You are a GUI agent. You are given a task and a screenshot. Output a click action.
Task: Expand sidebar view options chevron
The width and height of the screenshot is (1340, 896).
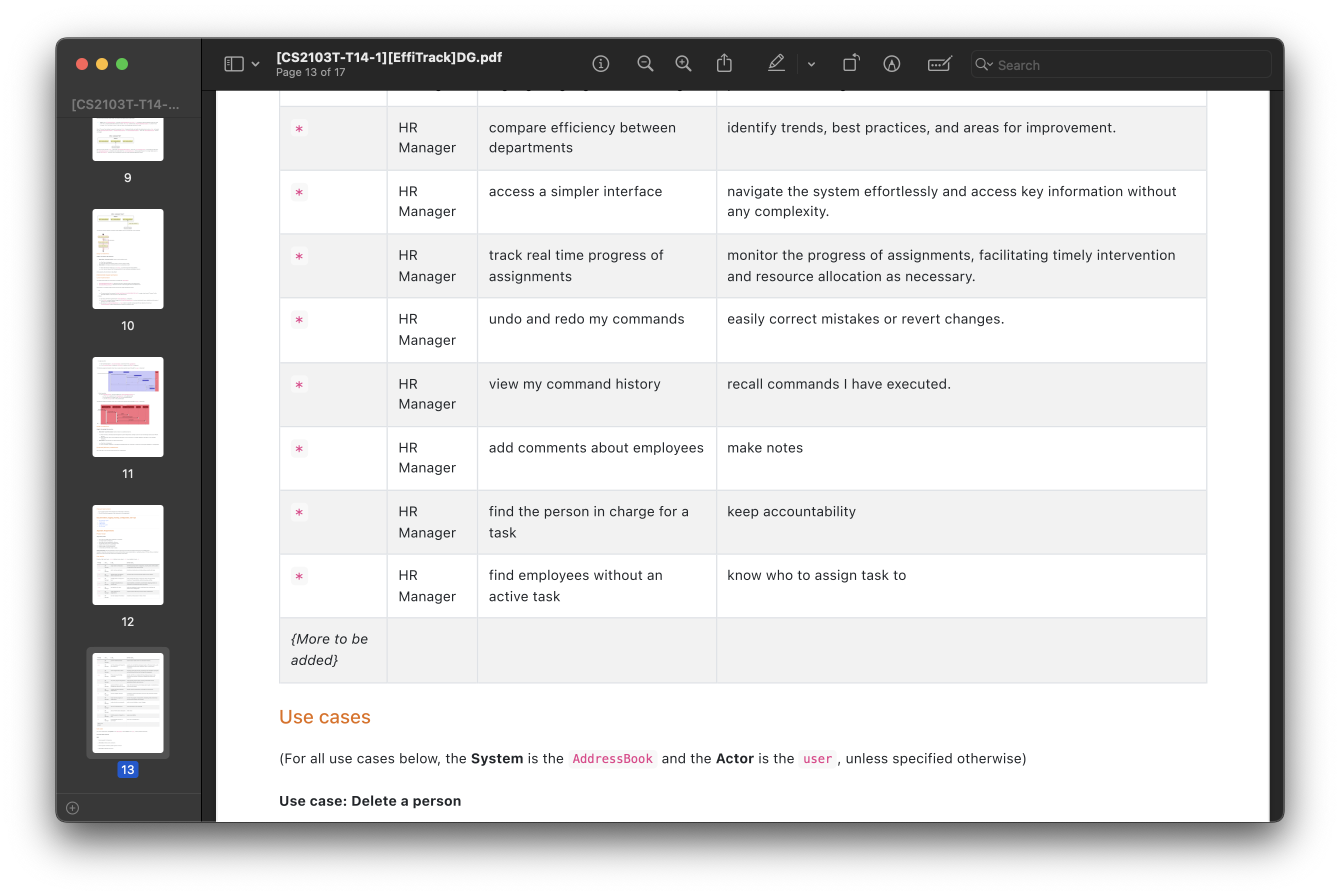click(255, 64)
